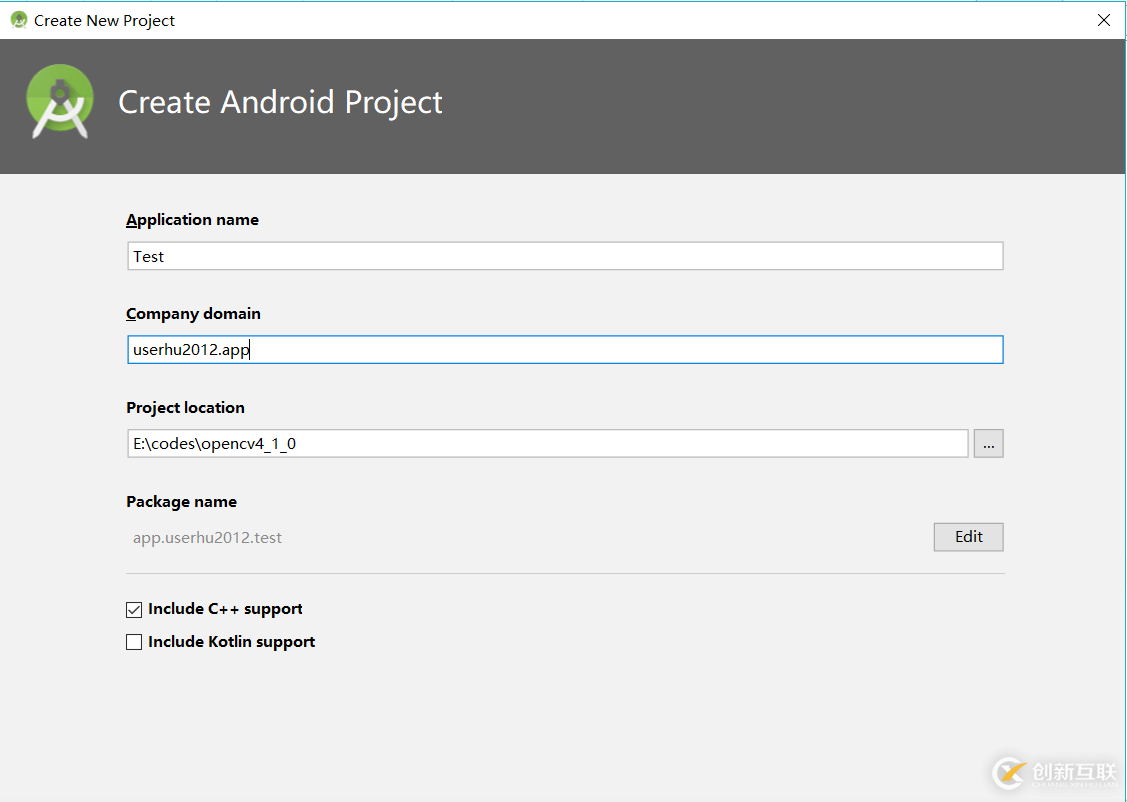This screenshot has width=1127, height=802.
Task: Click the Android Studio logo in the header banner
Action: pos(59,101)
